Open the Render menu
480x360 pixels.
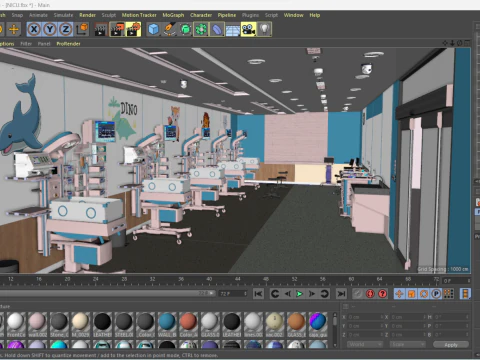87,15
